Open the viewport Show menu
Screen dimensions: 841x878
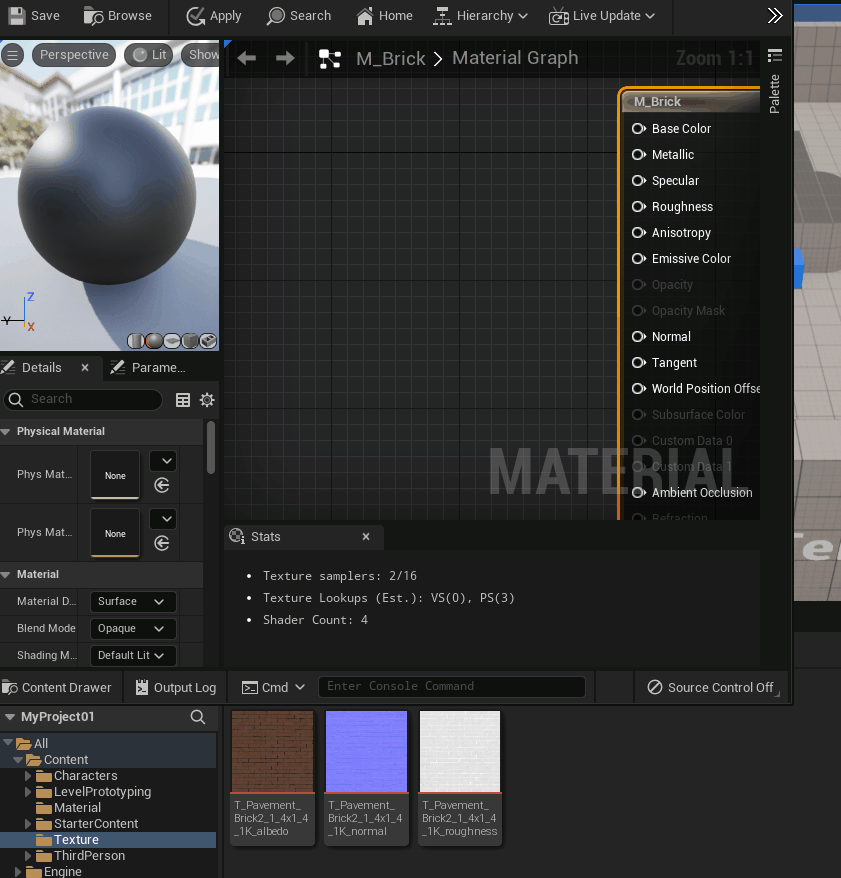coord(200,55)
